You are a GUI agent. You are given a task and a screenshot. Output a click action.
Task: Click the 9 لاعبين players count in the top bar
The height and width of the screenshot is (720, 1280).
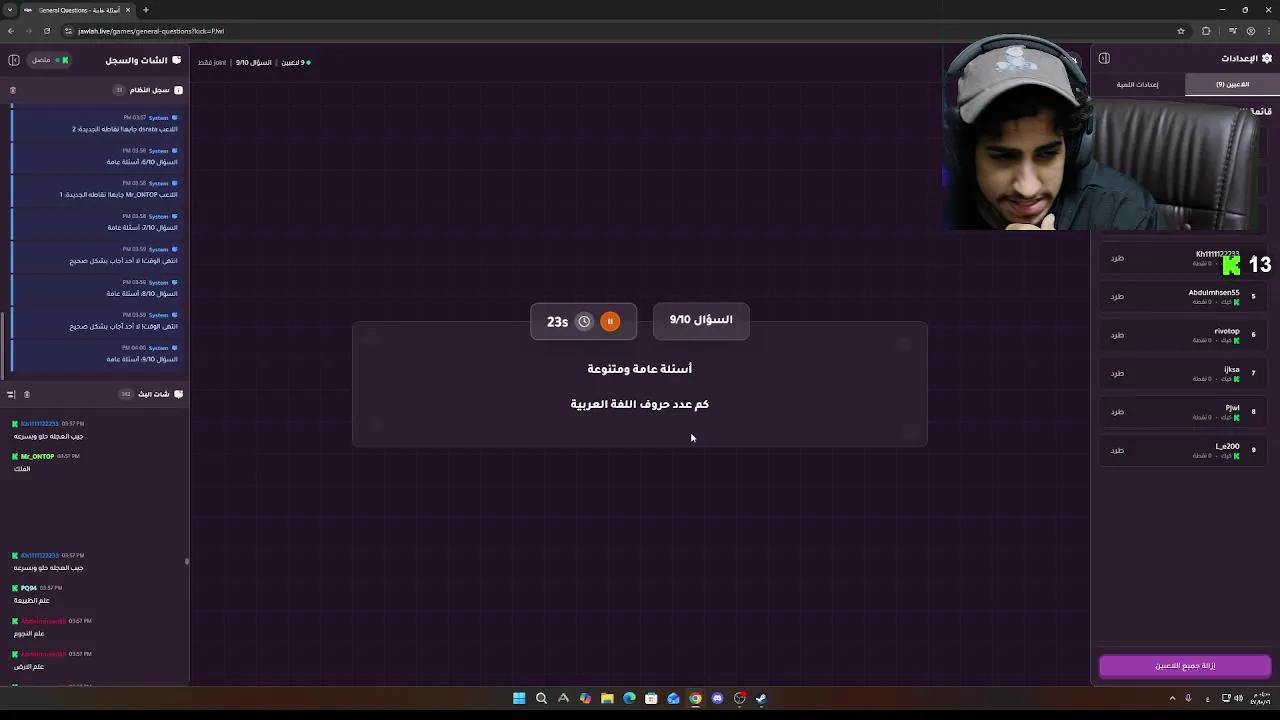(x=295, y=62)
